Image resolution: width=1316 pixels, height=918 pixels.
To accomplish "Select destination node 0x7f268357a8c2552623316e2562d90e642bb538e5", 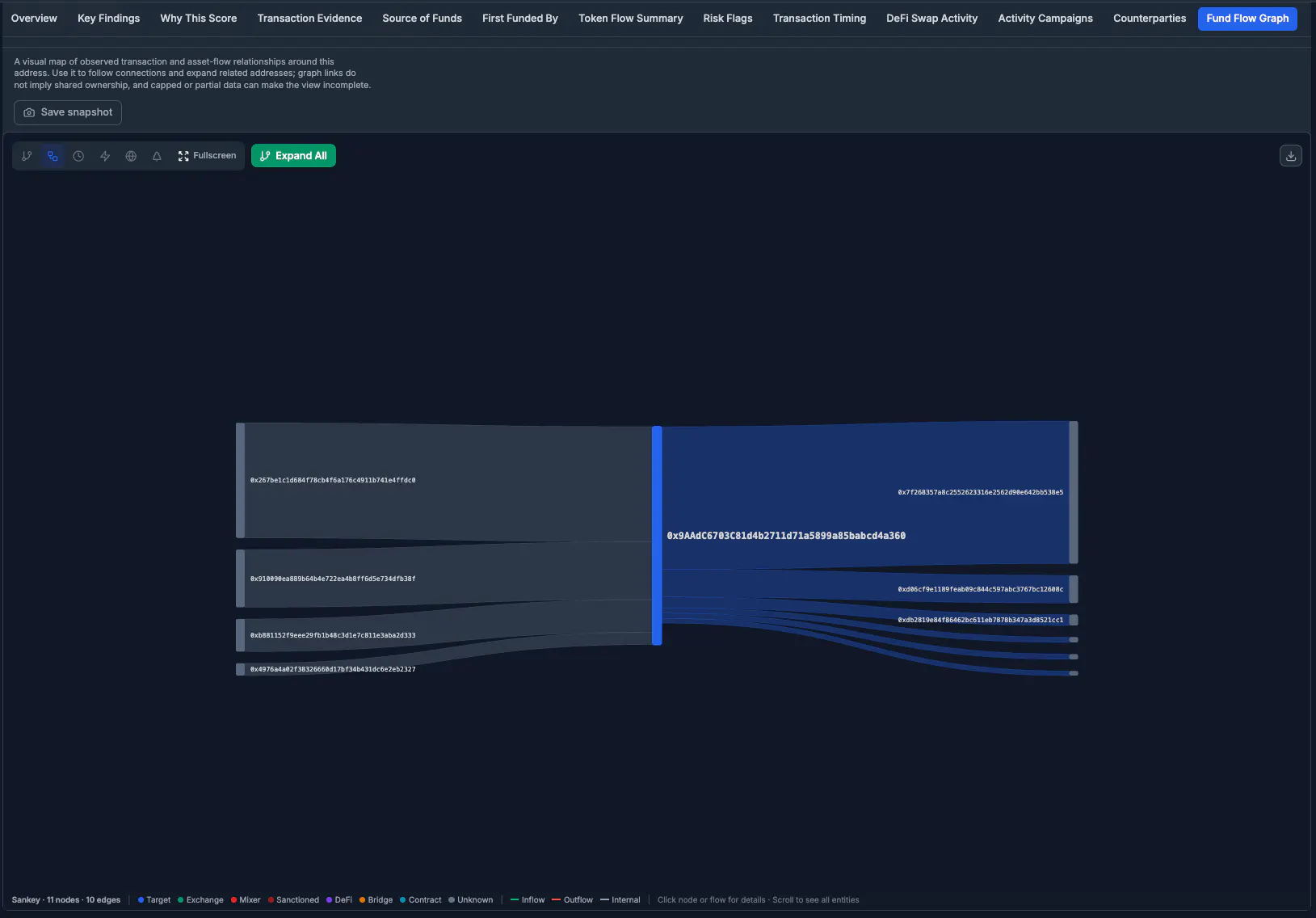I will (x=1074, y=492).
